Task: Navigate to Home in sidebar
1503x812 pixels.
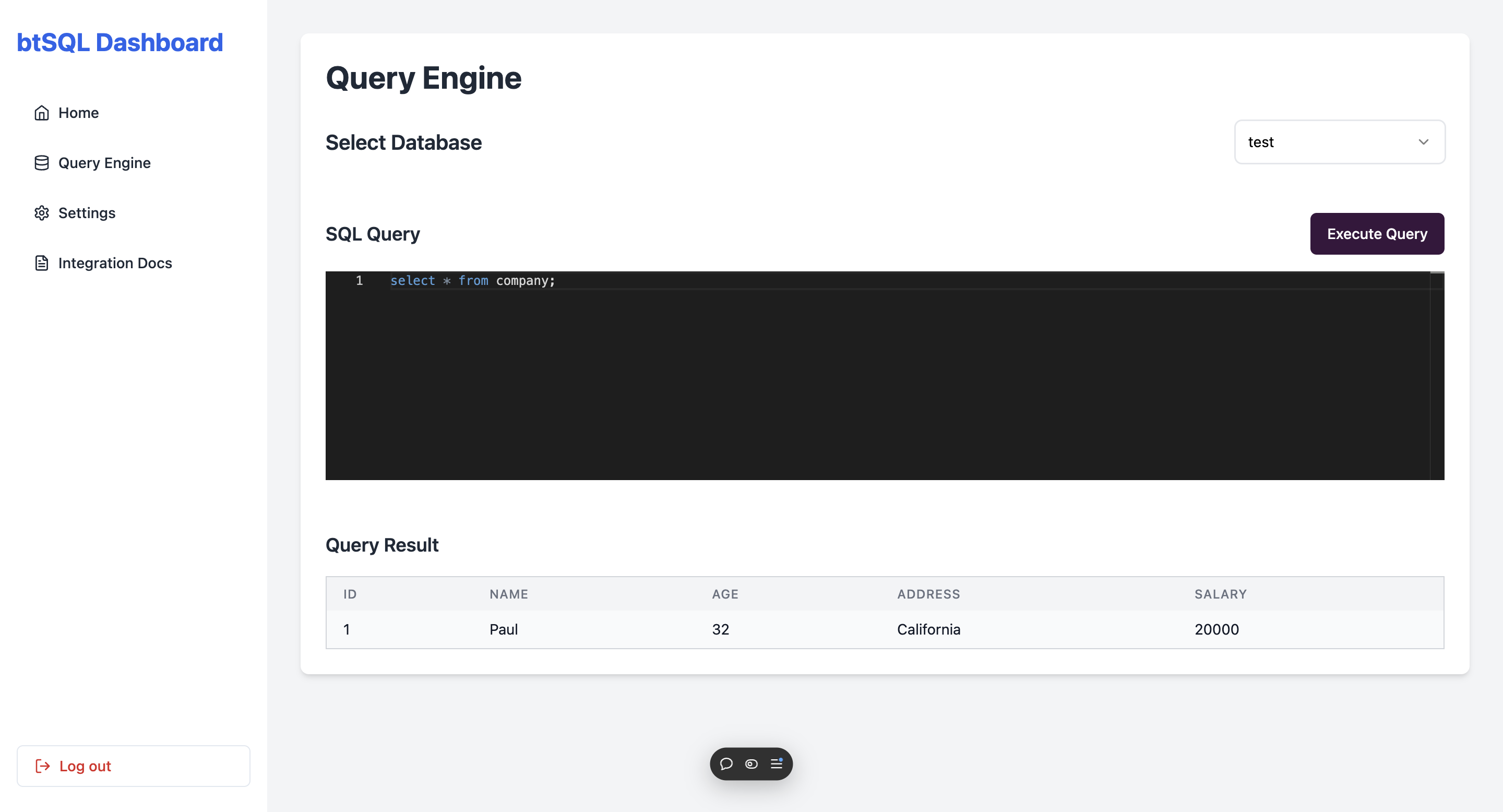Action: click(x=78, y=113)
